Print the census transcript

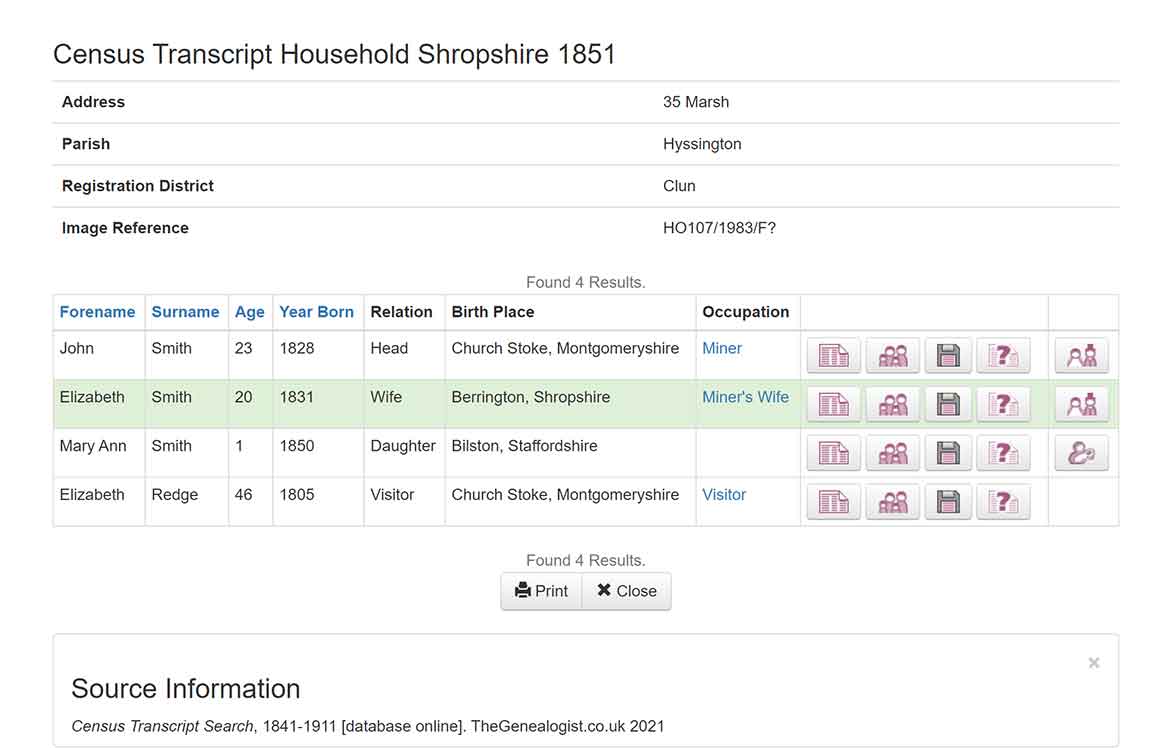pyautogui.click(x=541, y=591)
